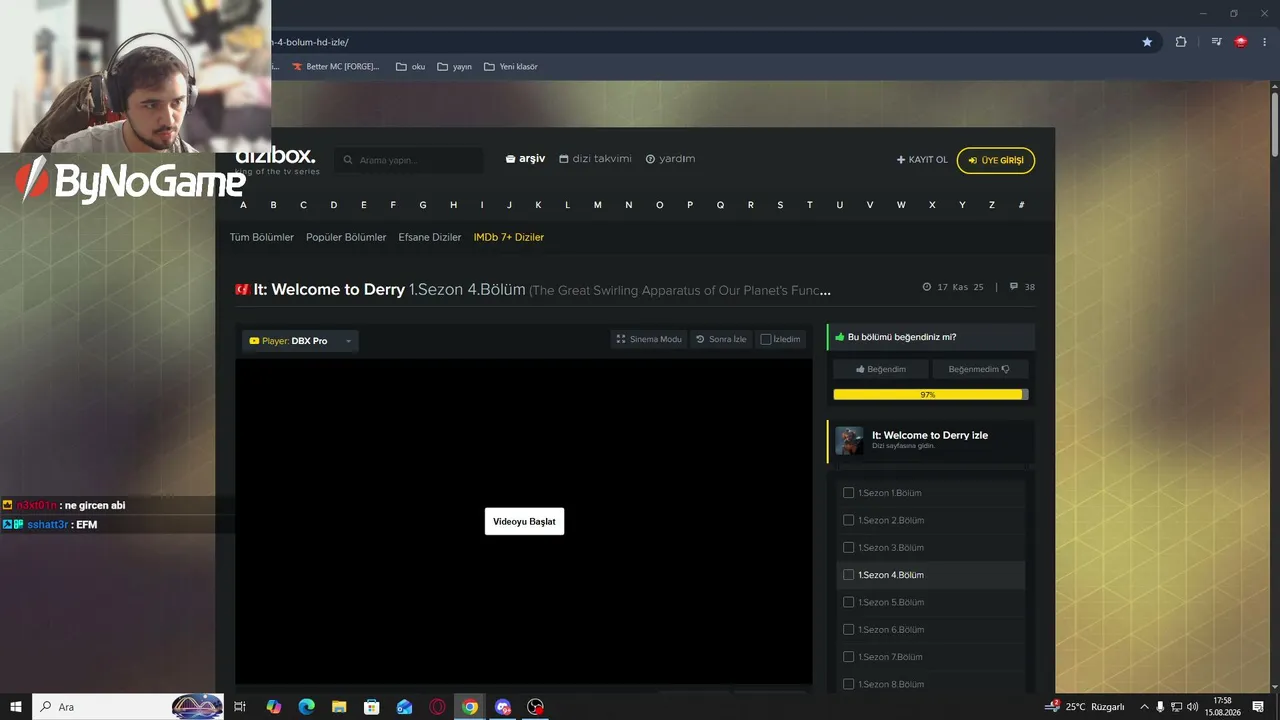Add episode to Sonra İzle

tap(721, 339)
